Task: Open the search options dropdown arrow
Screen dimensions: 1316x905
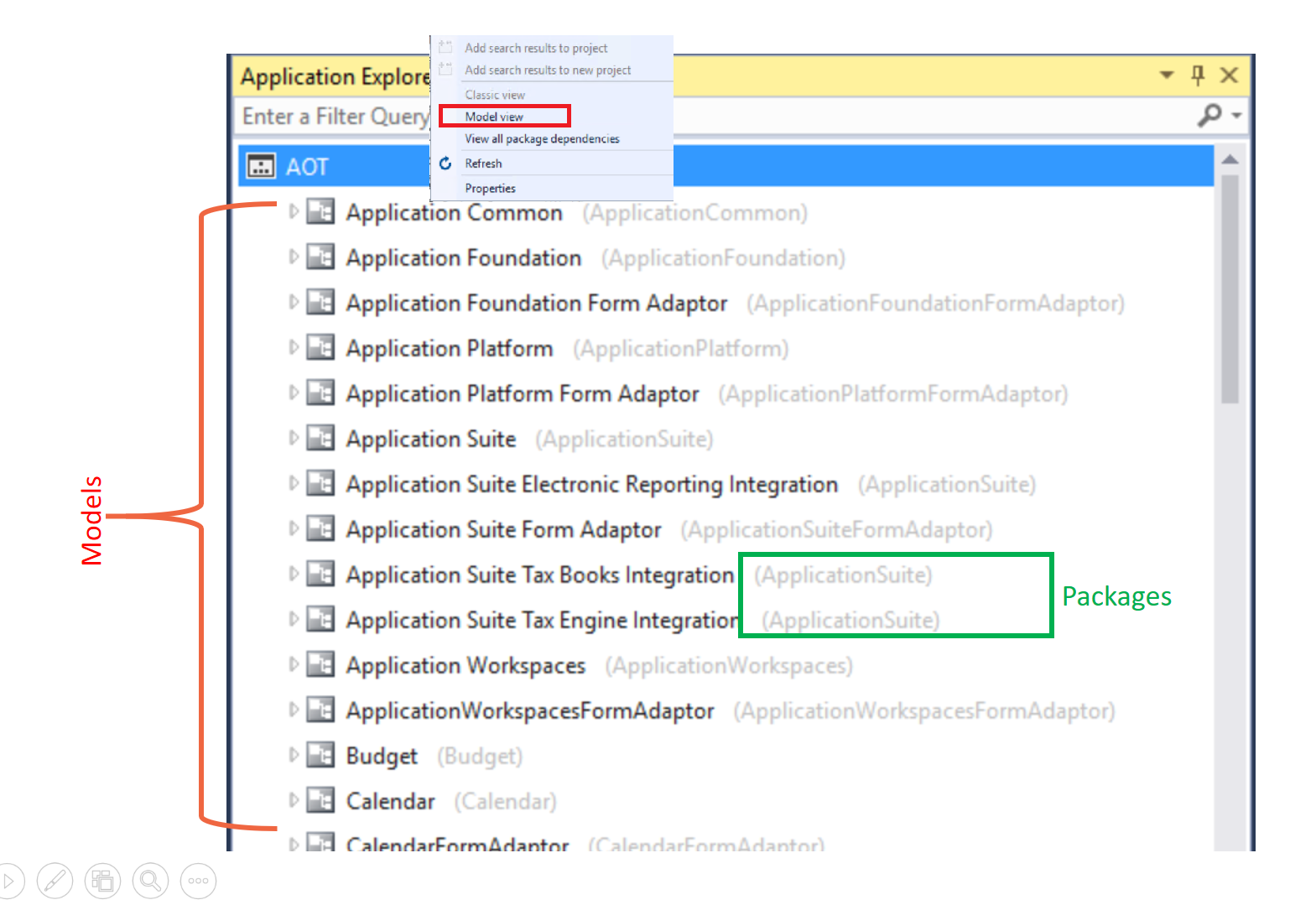Action: [1236, 116]
